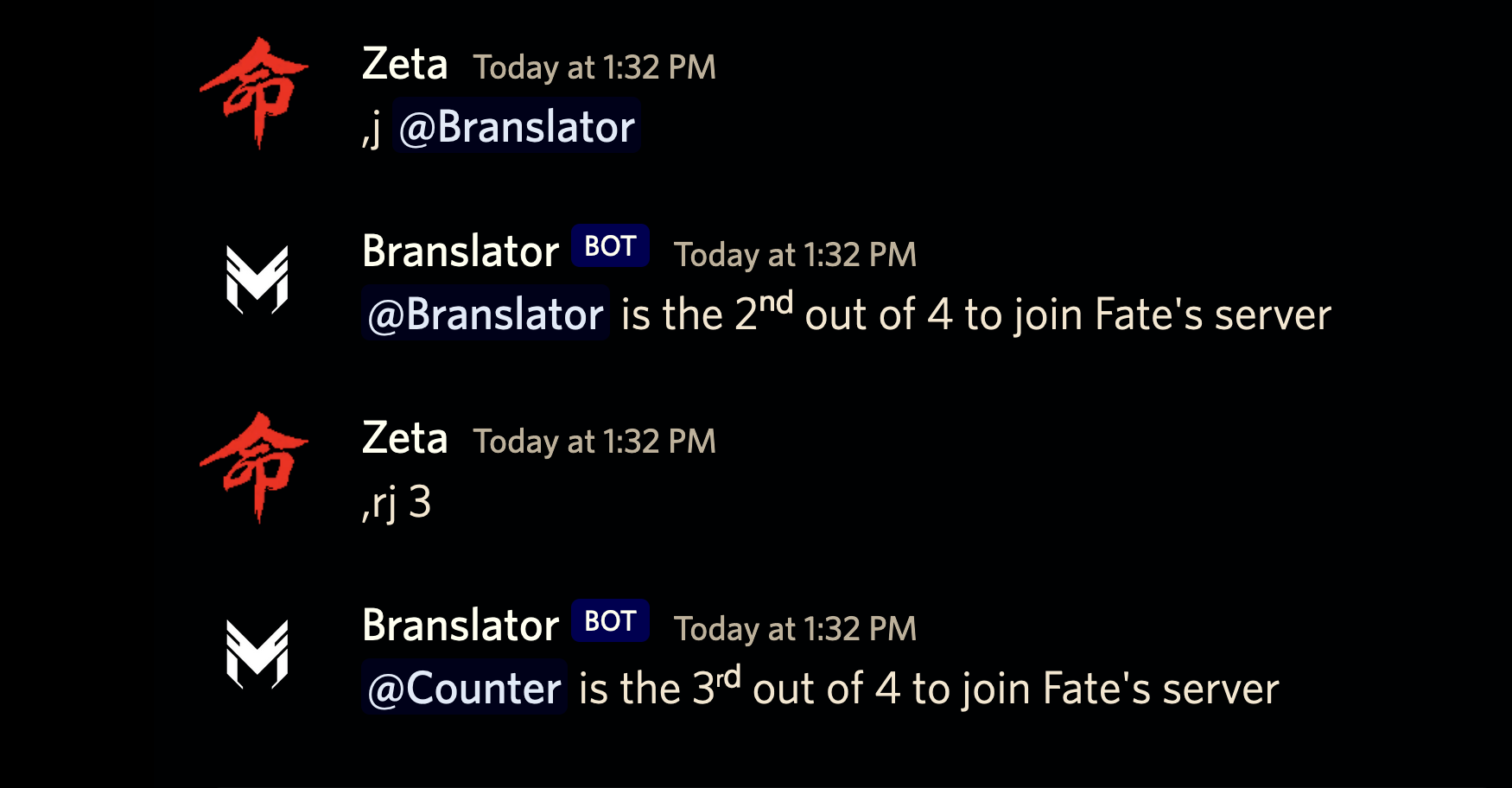The image size is (1512, 788).
Task: Click the BOT tag on the 2nd-to-join reply
Action: 610,247
